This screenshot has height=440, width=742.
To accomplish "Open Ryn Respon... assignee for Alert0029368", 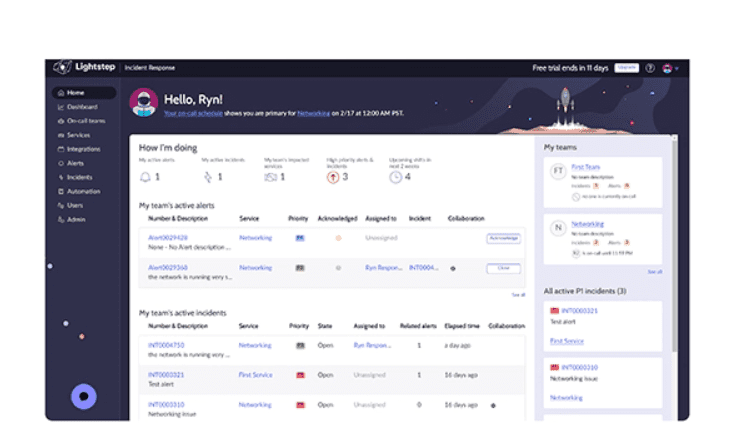I will [384, 268].
